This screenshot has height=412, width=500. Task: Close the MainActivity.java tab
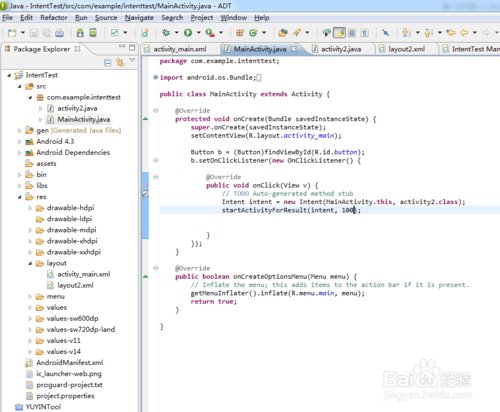pos(294,49)
